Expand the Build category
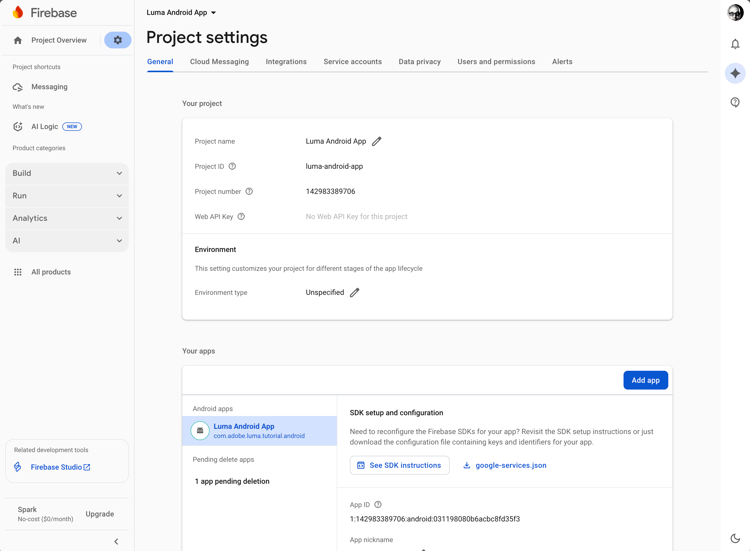The image size is (750, 551). [67, 173]
